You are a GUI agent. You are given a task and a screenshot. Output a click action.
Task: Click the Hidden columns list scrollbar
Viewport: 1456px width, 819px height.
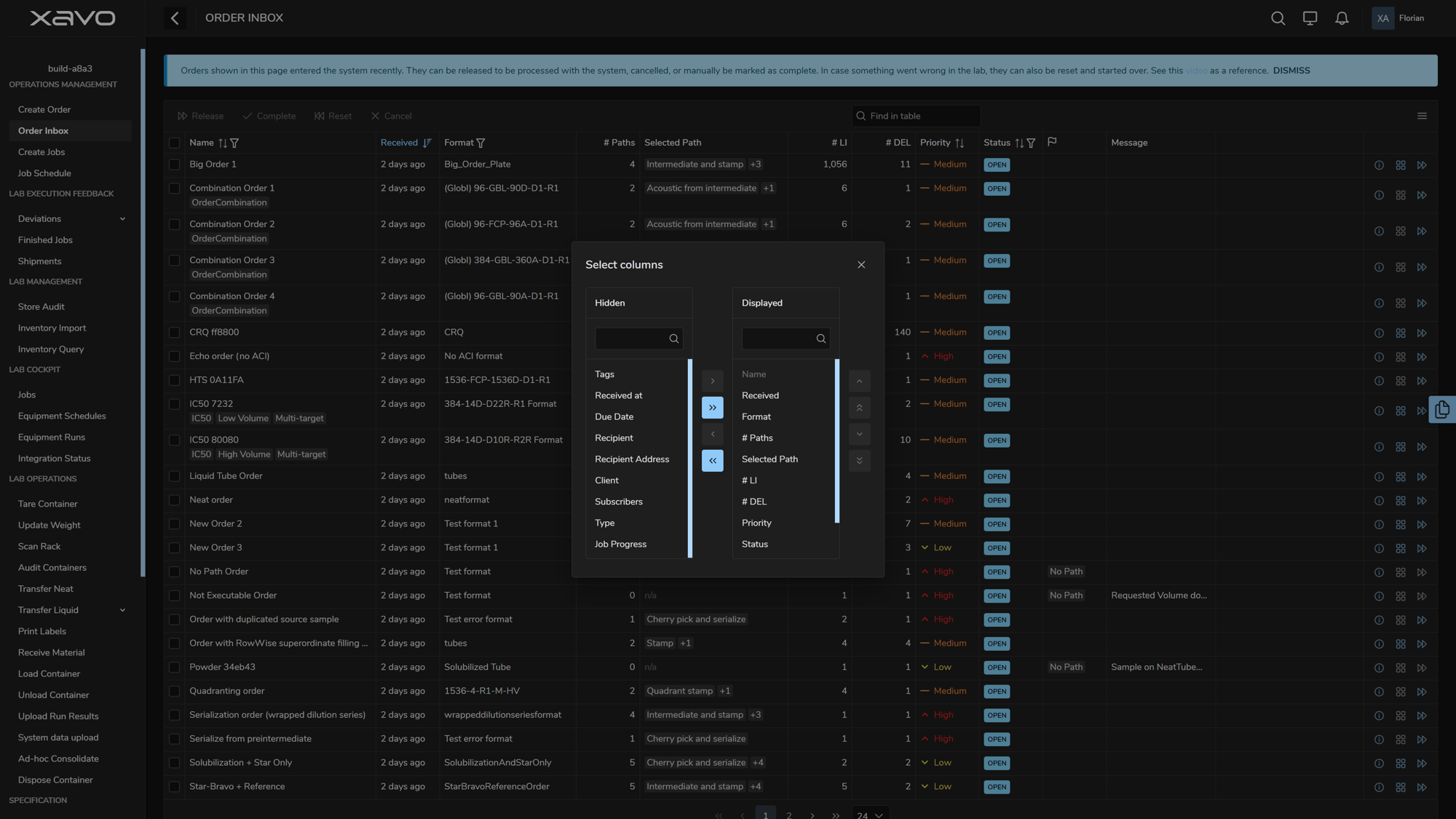[690, 459]
